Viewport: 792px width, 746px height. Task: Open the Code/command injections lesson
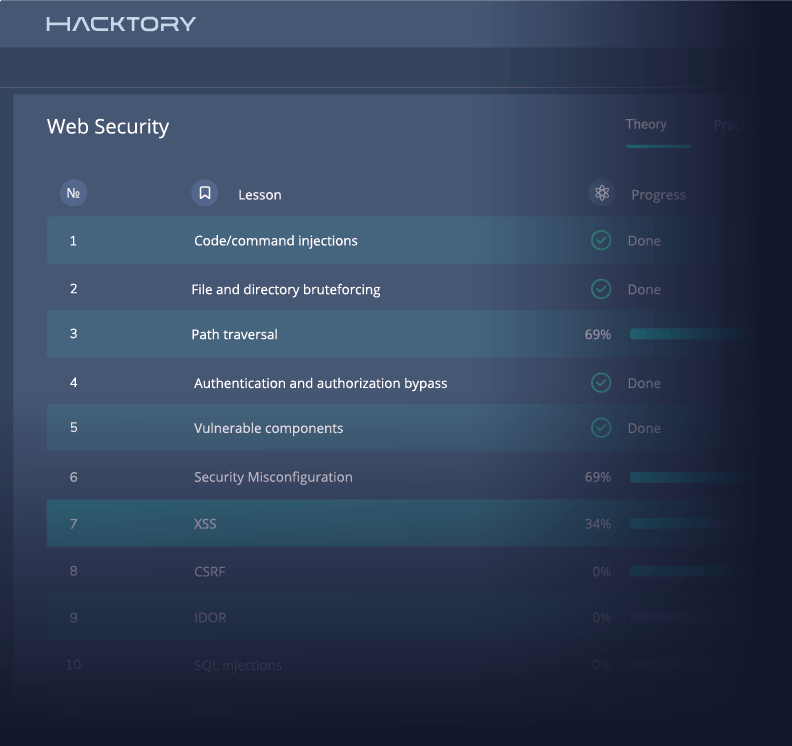tap(276, 241)
